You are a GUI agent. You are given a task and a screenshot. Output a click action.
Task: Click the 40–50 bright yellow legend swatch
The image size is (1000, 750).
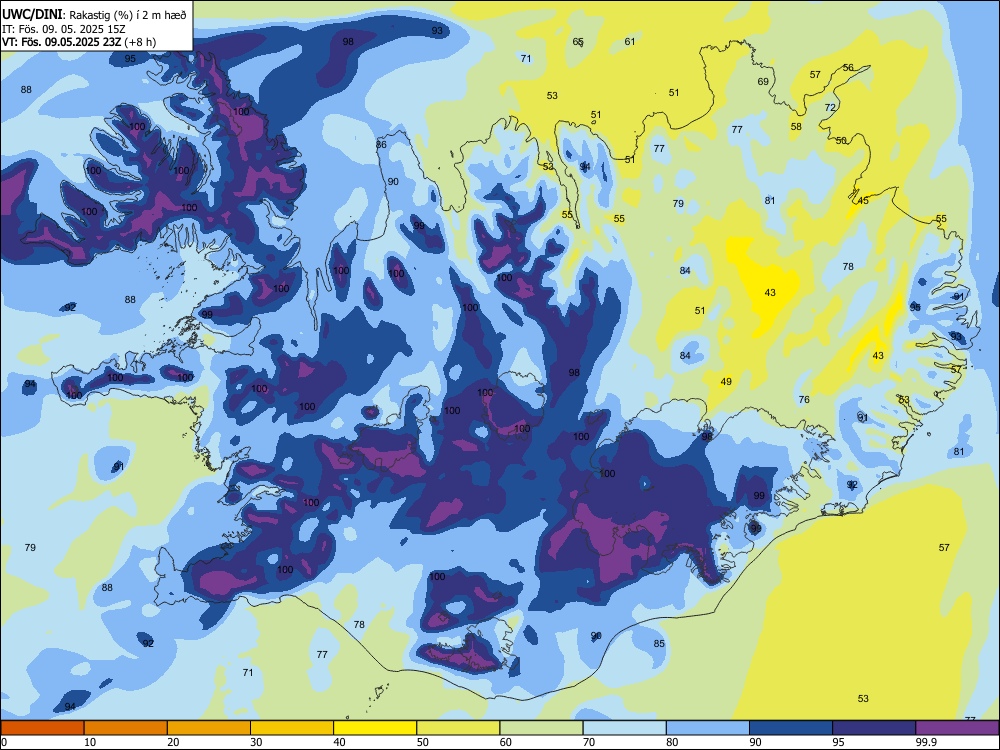click(x=375, y=728)
